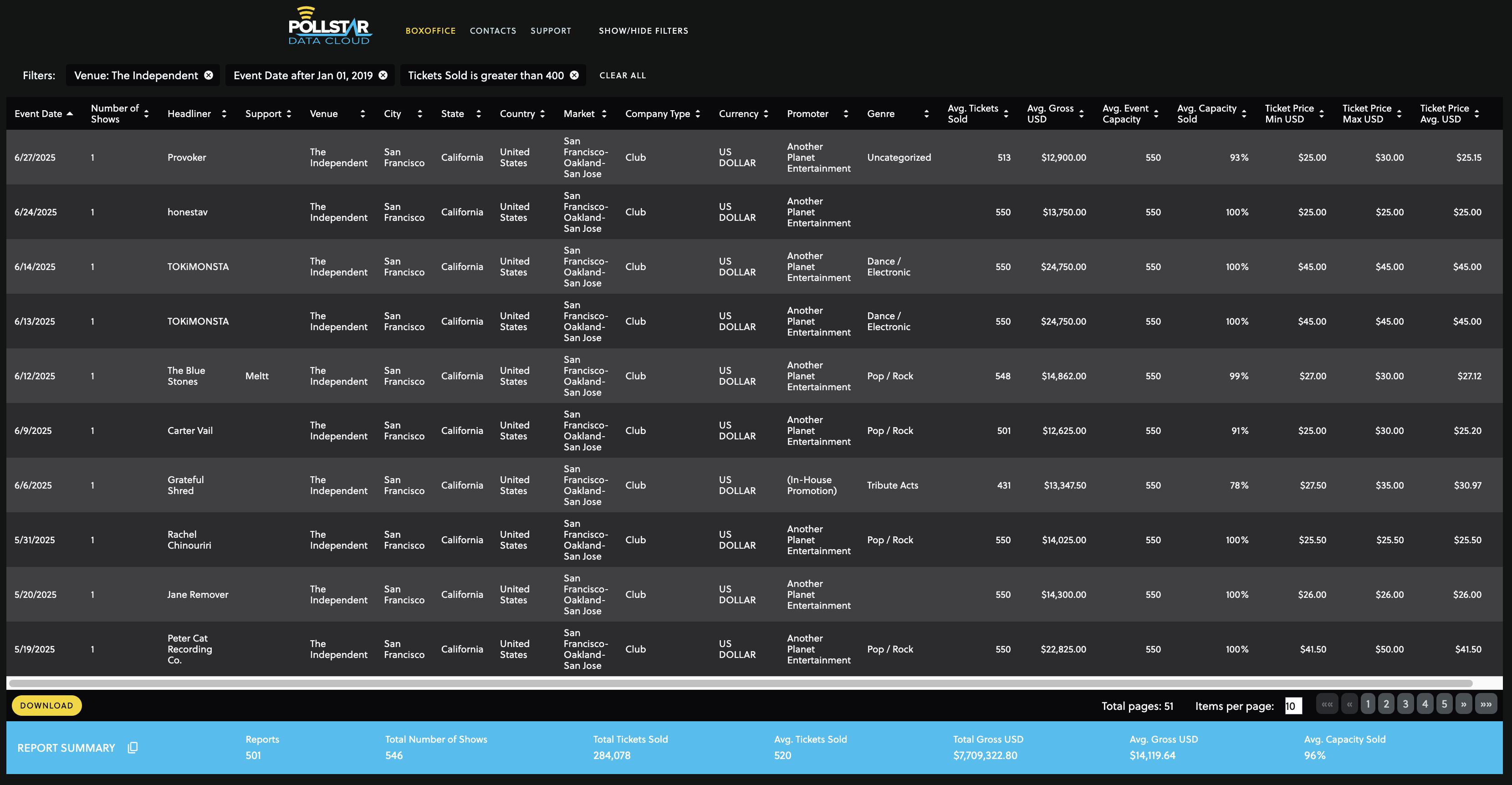Remove the Venue: The Independent filter
1512x785 pixels.
(x=209, y=75)
